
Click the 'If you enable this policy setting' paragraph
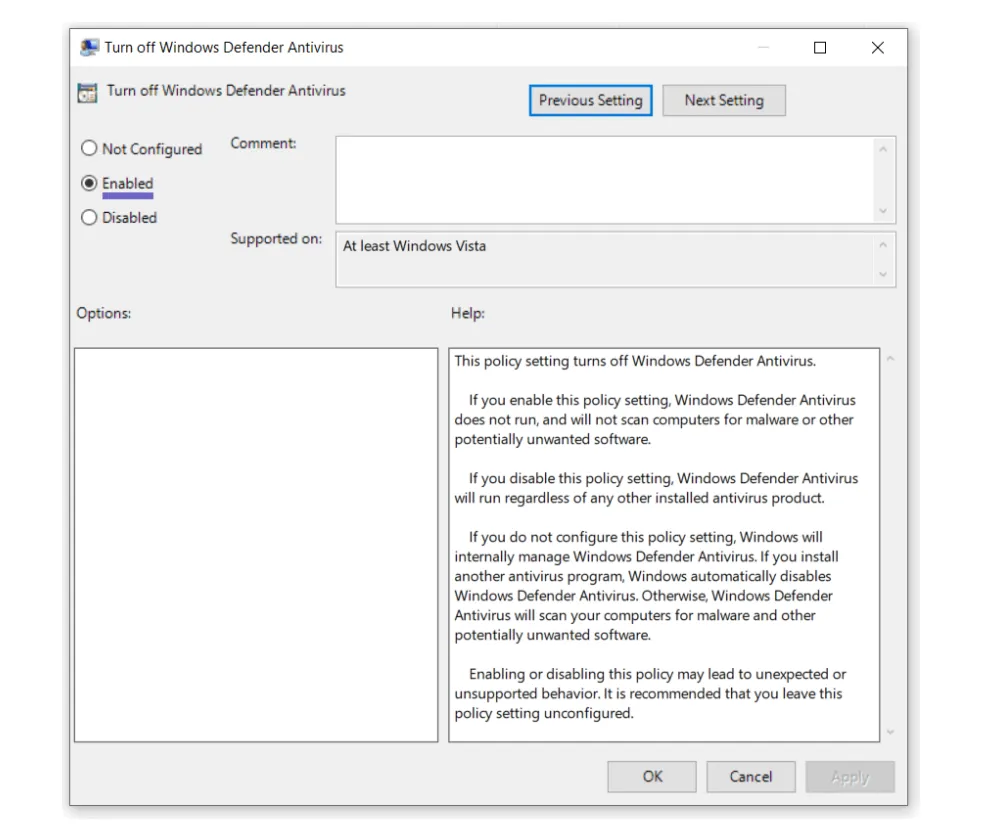coord(655,420)
